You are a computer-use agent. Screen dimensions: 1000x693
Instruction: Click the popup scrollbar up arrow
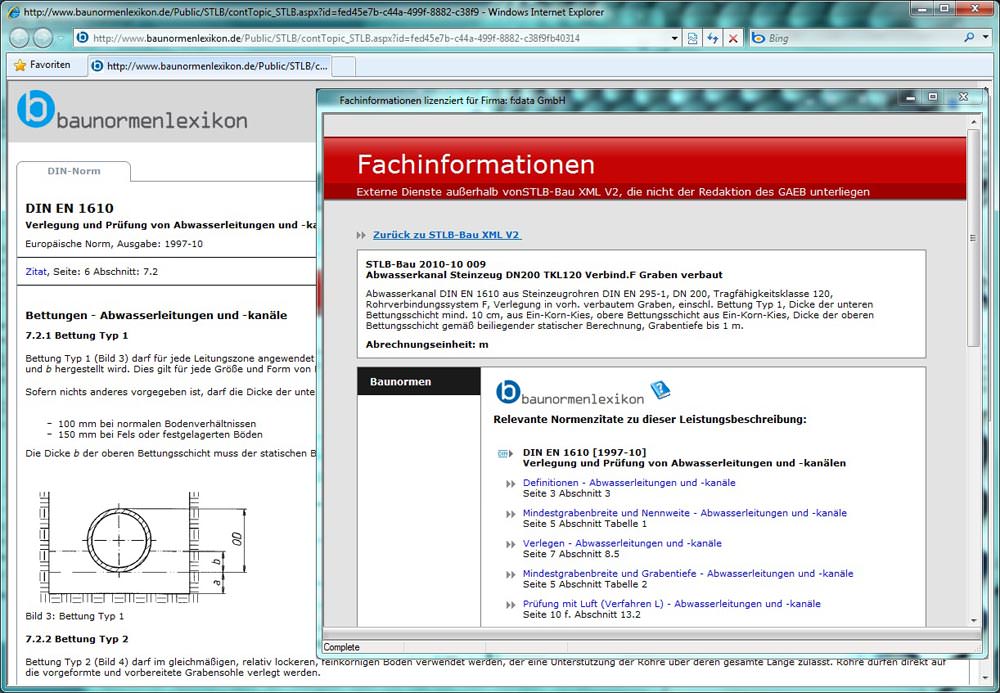973,122
